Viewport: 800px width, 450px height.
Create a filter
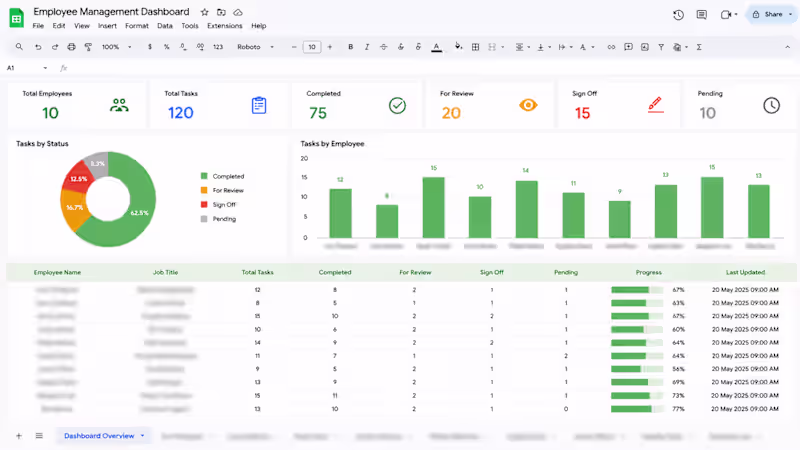pos(661,47)
